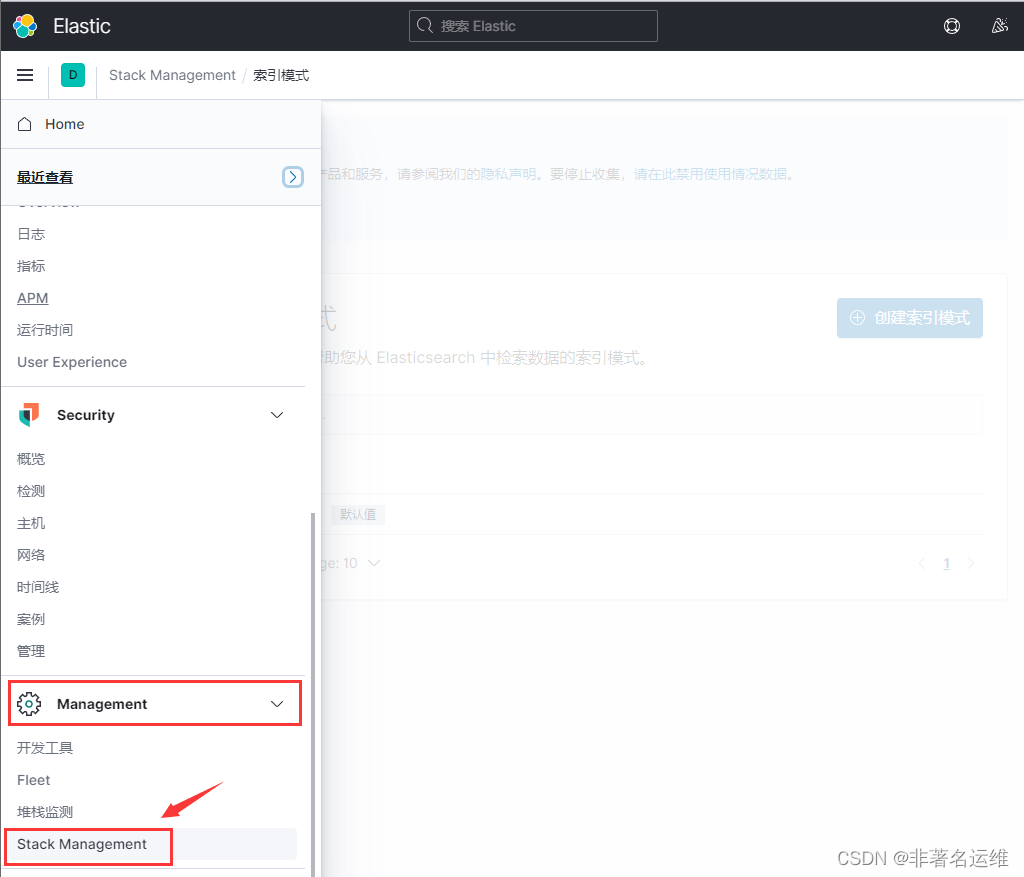This screenshot has width=1024, height=877.
Task: Open Security 概览 item
Action: (x=31, y=459)
